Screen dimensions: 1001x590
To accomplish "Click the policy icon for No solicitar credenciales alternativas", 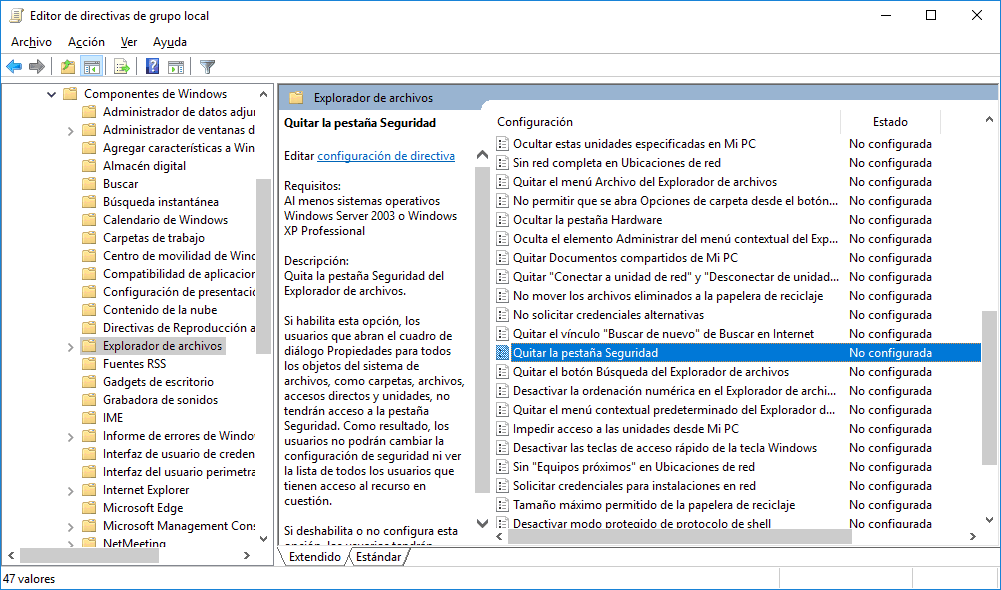I will 503,315.
